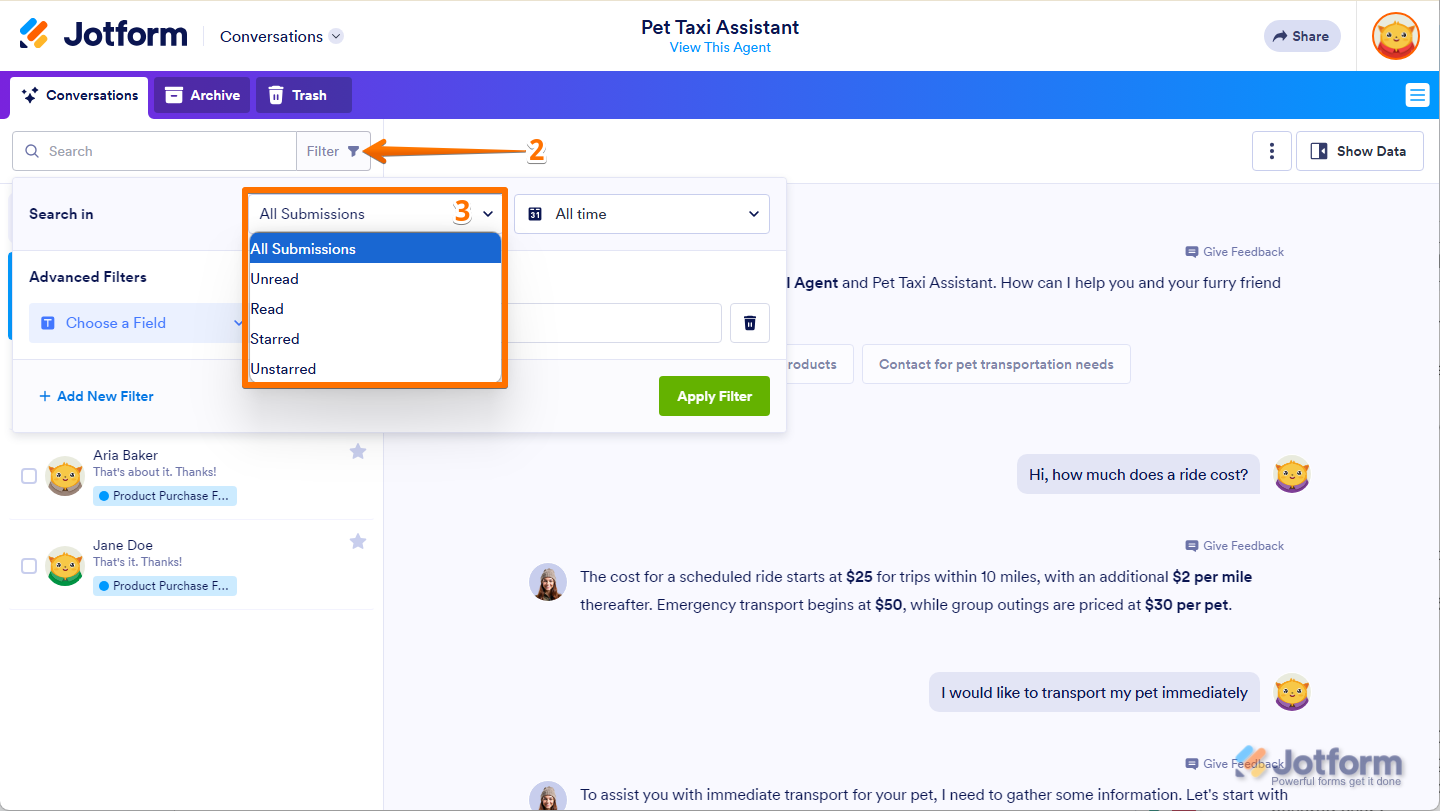Screen dimensions: 1440x811
Task: Star Aria Baker's conversation
Action: (x=358, y=452)
